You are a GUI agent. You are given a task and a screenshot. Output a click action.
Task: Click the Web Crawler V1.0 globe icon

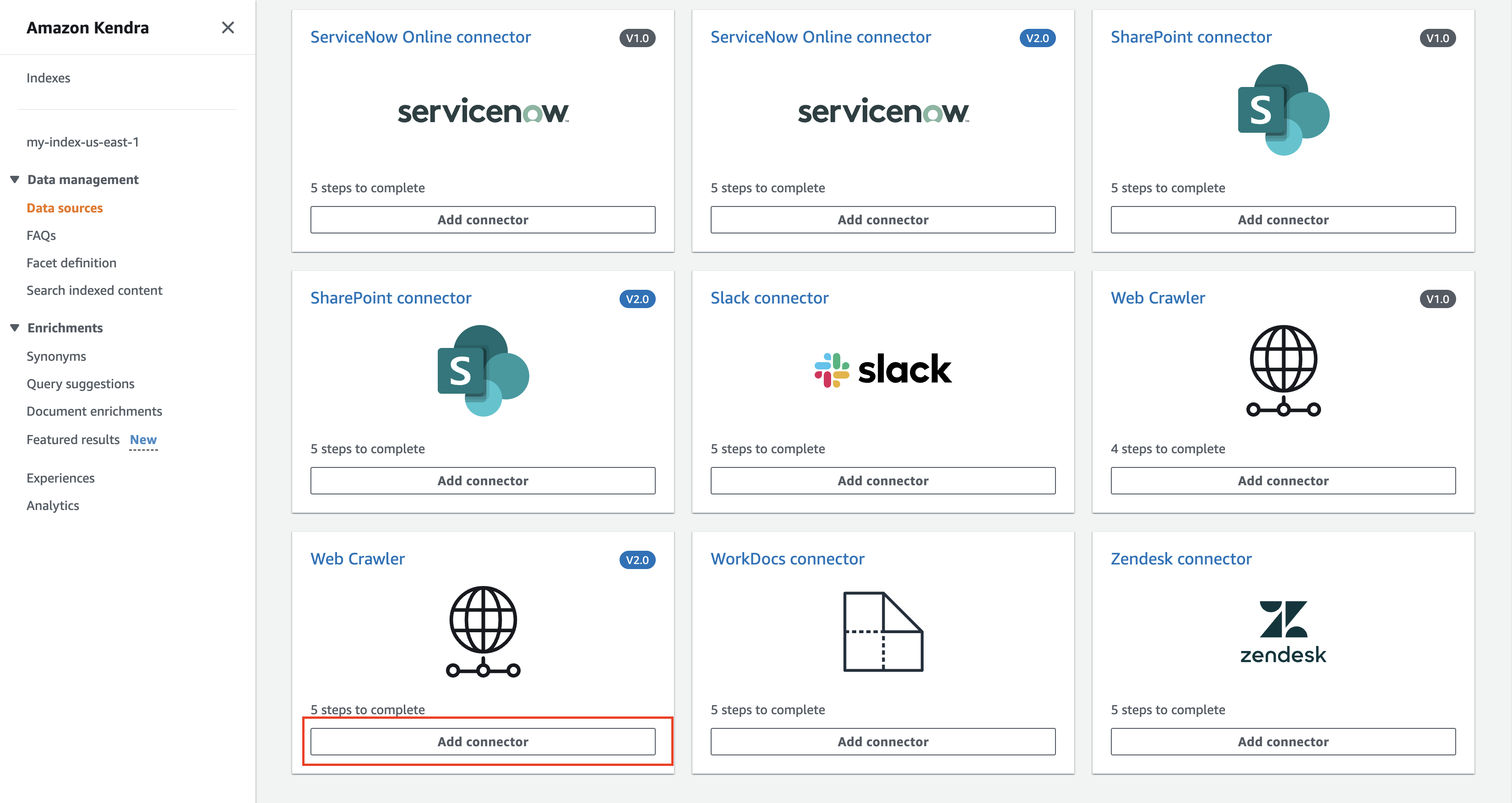[1283, 370]
